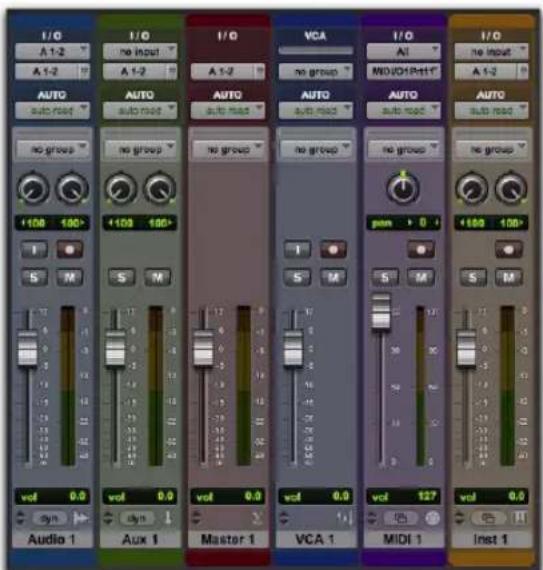Open output window icon on Inst 1 A 1-2
Screen dimensions: 543x570
click(523, 71)
